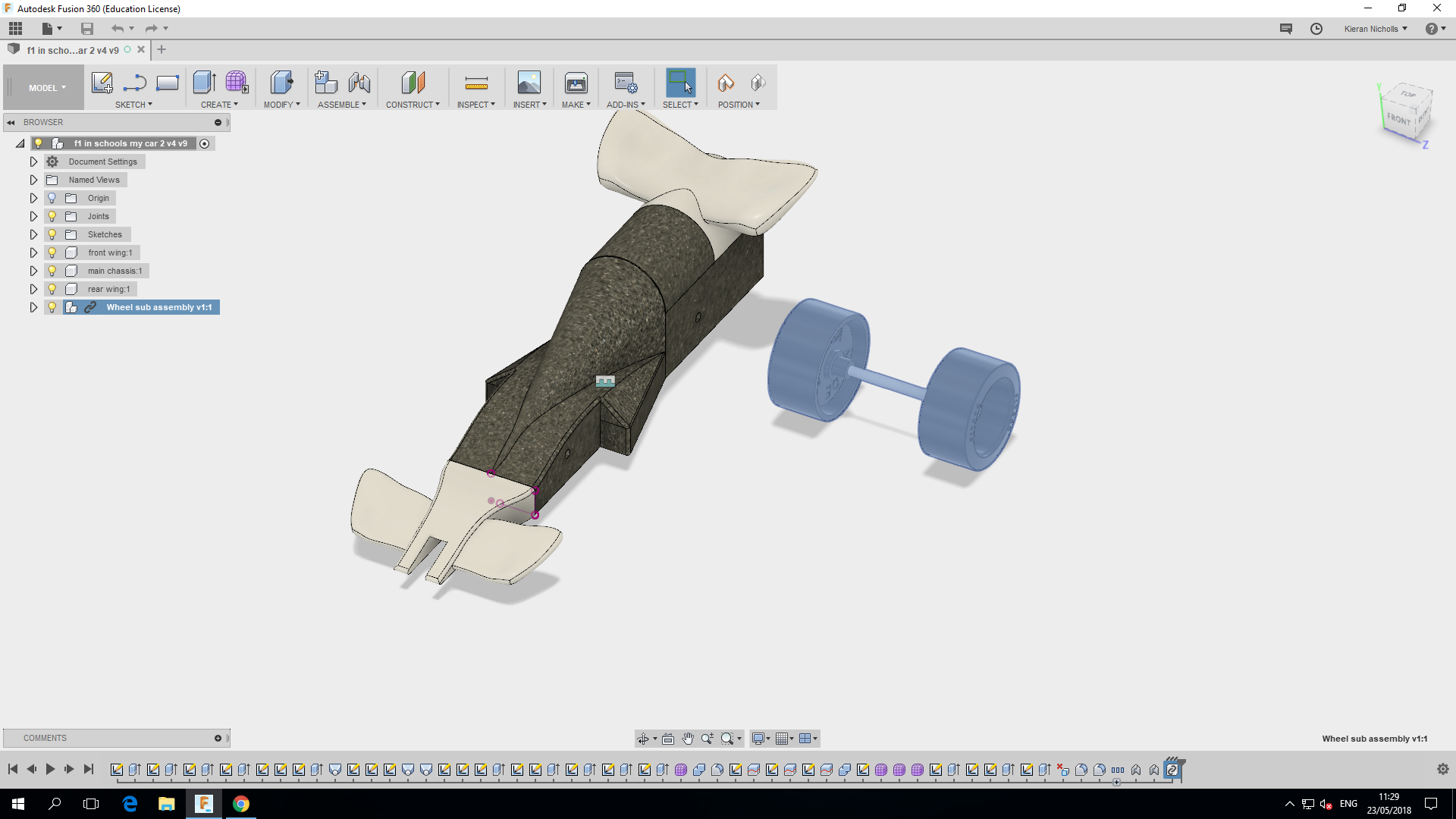Click the Undo arrow
The width and height of the screenshot is (1456, 819).
coord(118,29)
